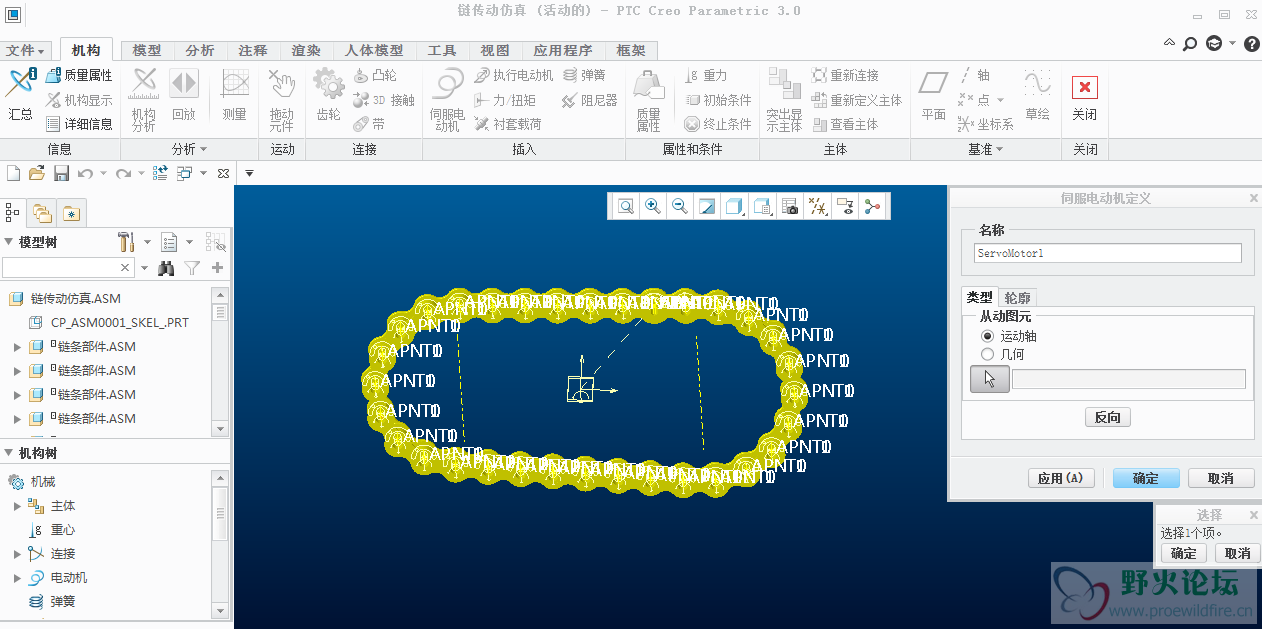Open 质量属性 mass properties in properties group
Image resolution: width=1262 pixels, height=629 pixels.
pos(648,100)
